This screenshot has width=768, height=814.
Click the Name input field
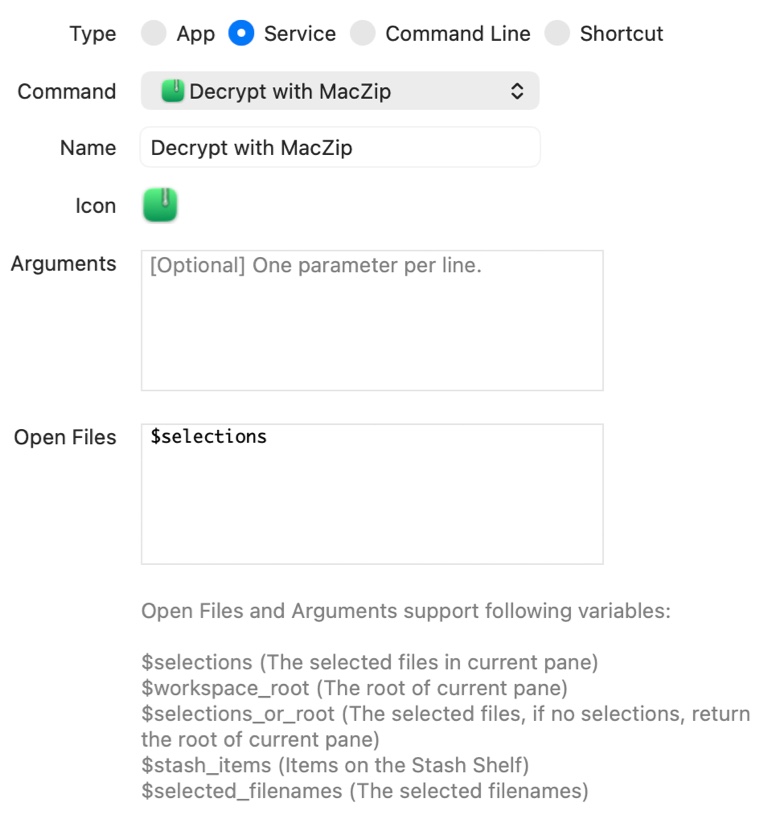340,147
